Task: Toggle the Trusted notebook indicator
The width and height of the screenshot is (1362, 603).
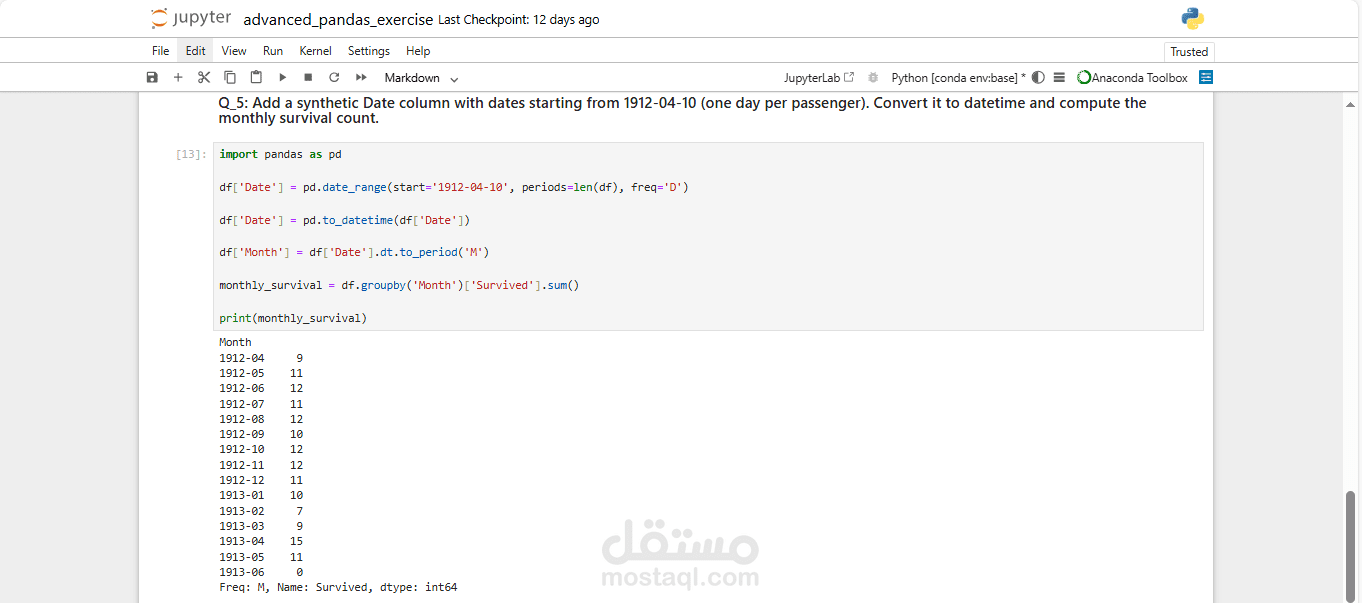Action: (1189, 52)
